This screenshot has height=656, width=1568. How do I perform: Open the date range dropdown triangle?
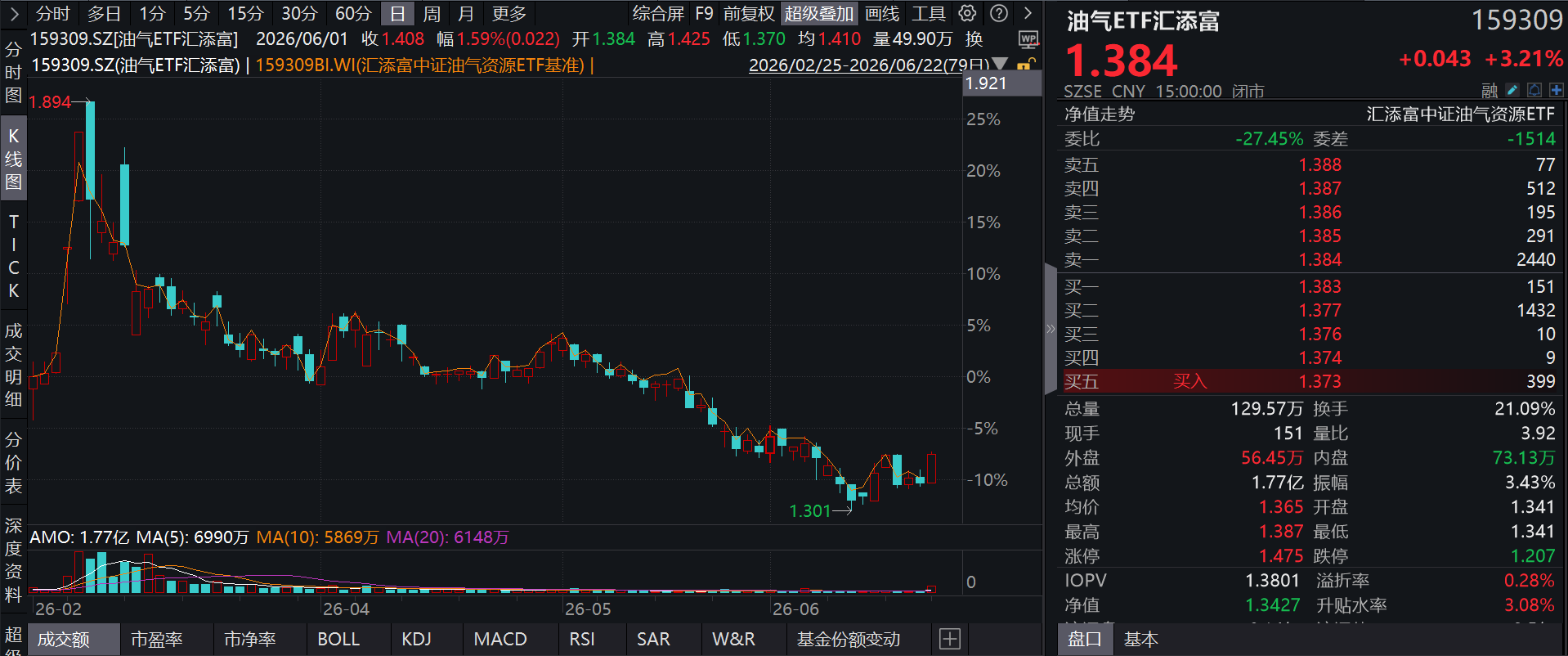pos(1000,64)
